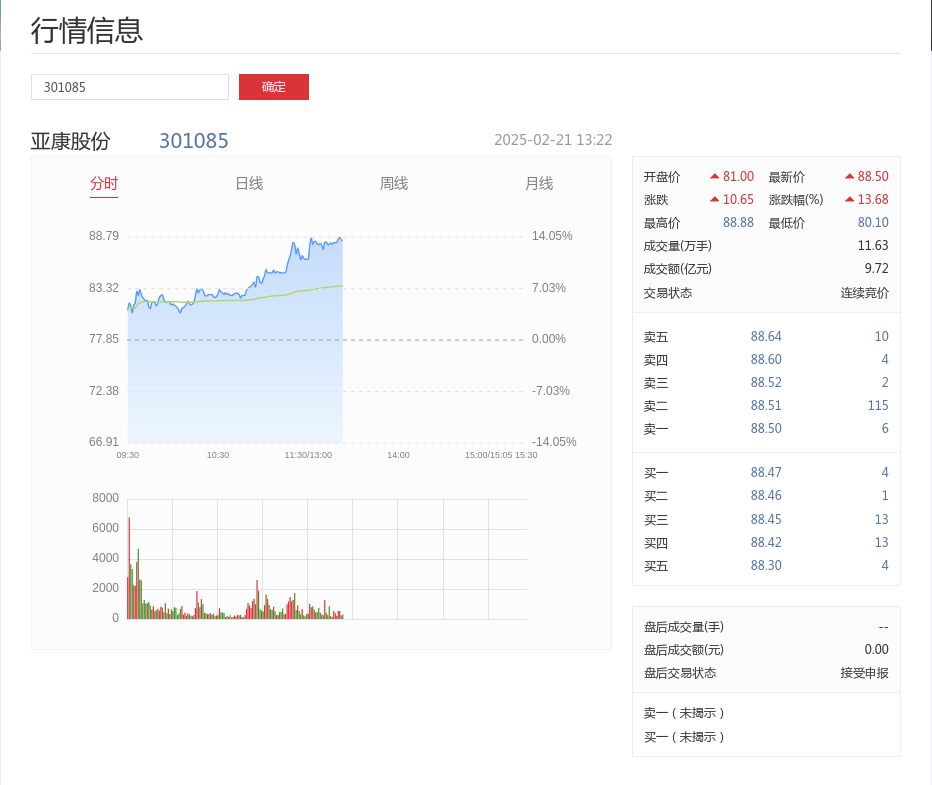Select the 卖一 price 88.50
The width and height of the screenshot is (932, 785).
point(766,428)
